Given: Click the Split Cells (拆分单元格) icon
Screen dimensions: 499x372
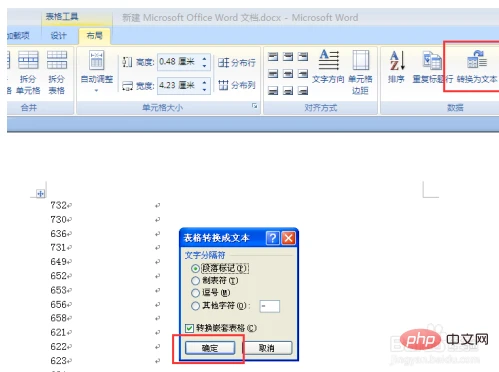Looking at the screenshot, I should [x=28, y=61].
